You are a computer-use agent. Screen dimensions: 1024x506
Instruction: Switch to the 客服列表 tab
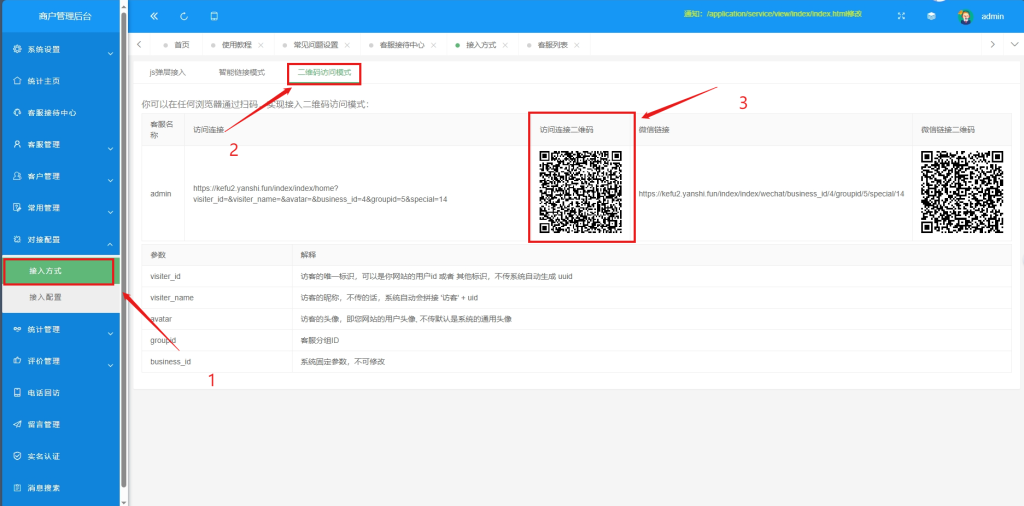[x=552, y=45]
